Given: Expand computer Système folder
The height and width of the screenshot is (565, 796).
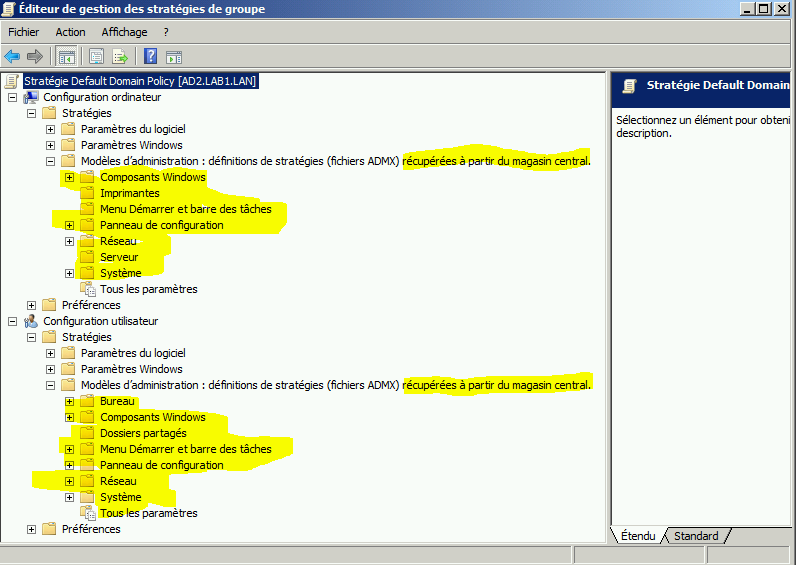Looking at the screenshot, I should coord(70,273).
